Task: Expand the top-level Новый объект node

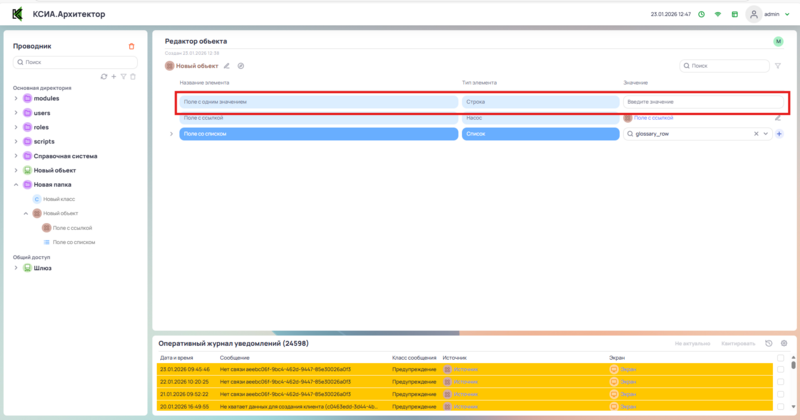Action: [16, 170]
